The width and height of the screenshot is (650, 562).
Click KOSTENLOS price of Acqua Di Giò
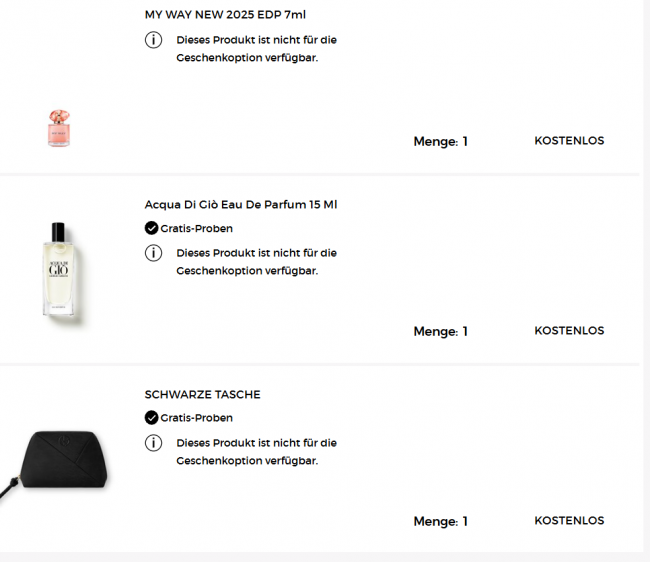569,331
